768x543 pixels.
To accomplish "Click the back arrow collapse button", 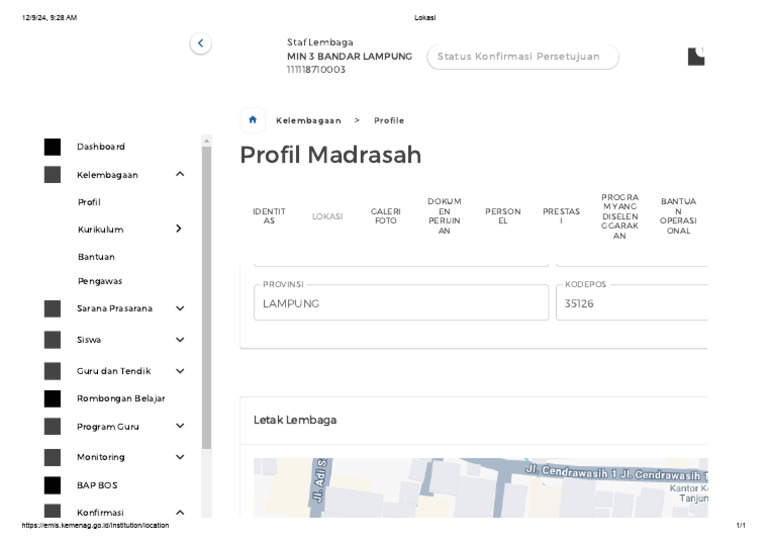I will [x=200, y=43].
